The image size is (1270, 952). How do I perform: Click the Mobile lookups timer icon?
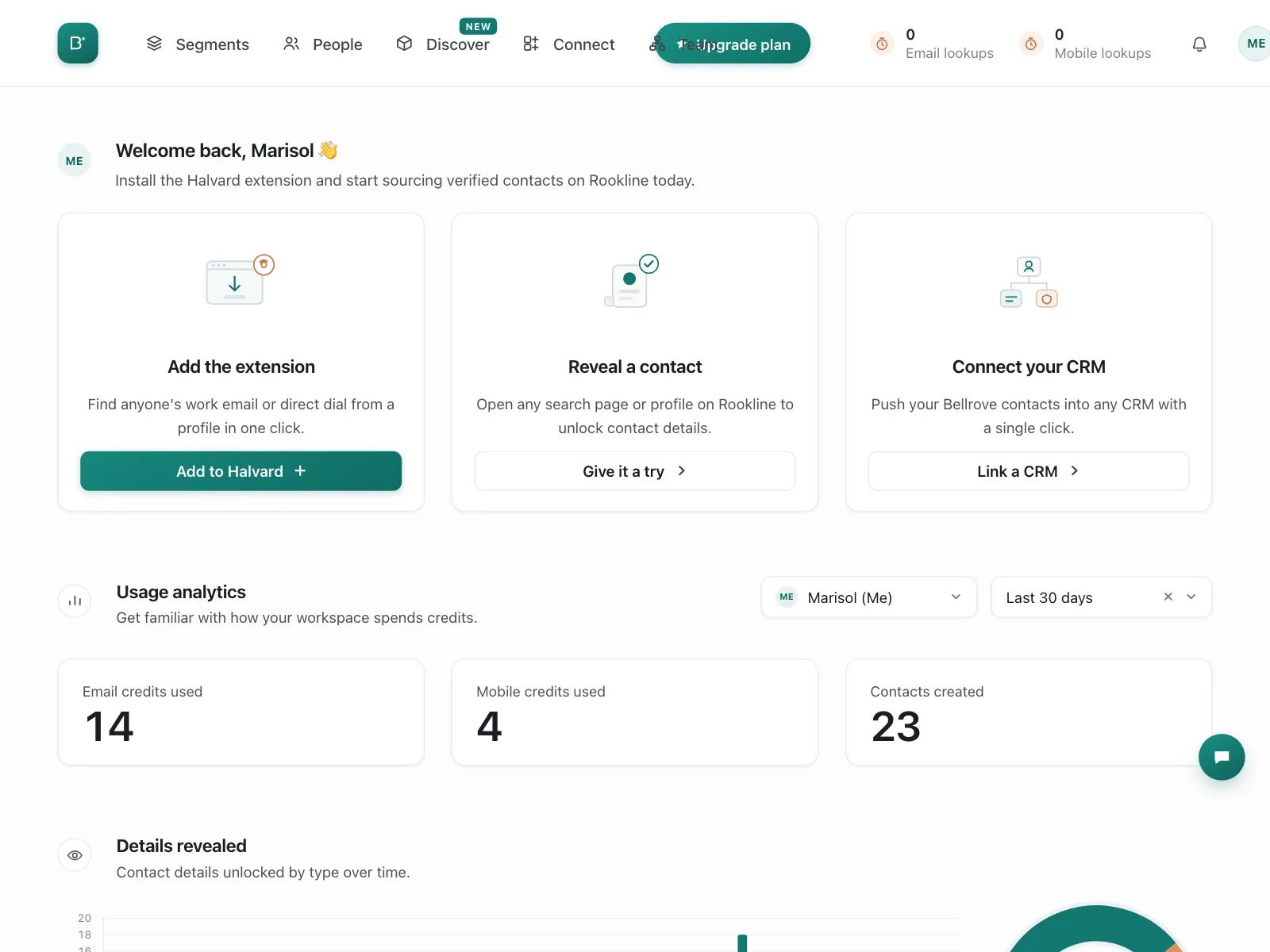(x=1030, y=44)
